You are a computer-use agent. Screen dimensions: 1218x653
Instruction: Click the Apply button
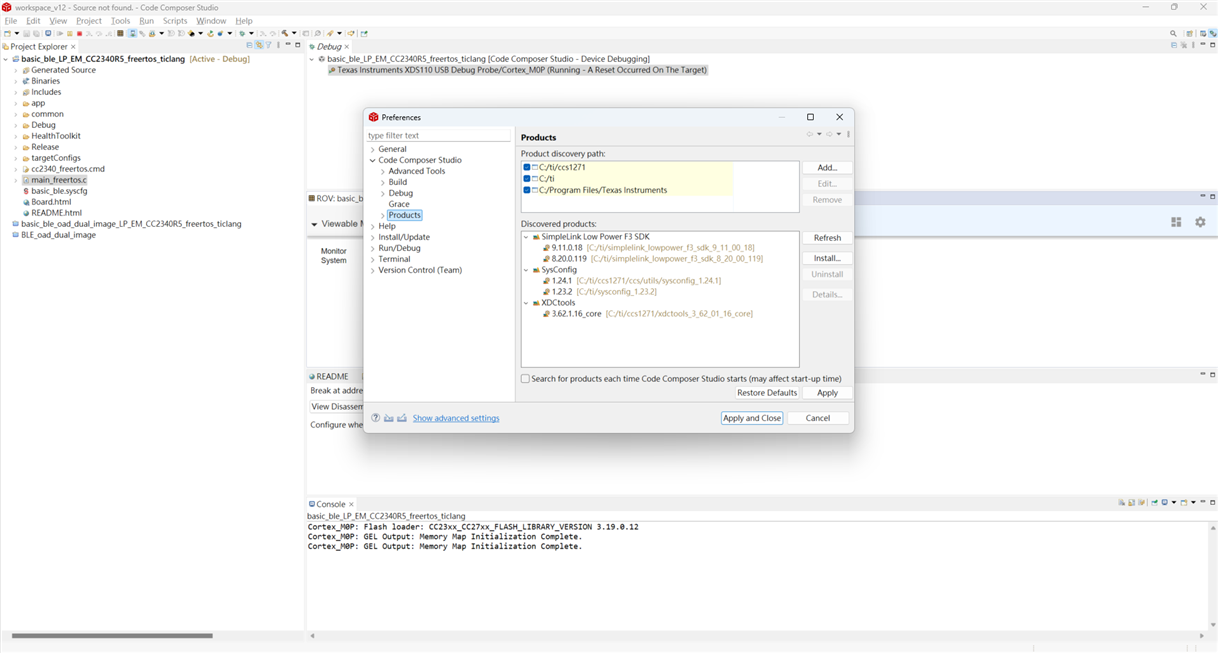(827, 393)
